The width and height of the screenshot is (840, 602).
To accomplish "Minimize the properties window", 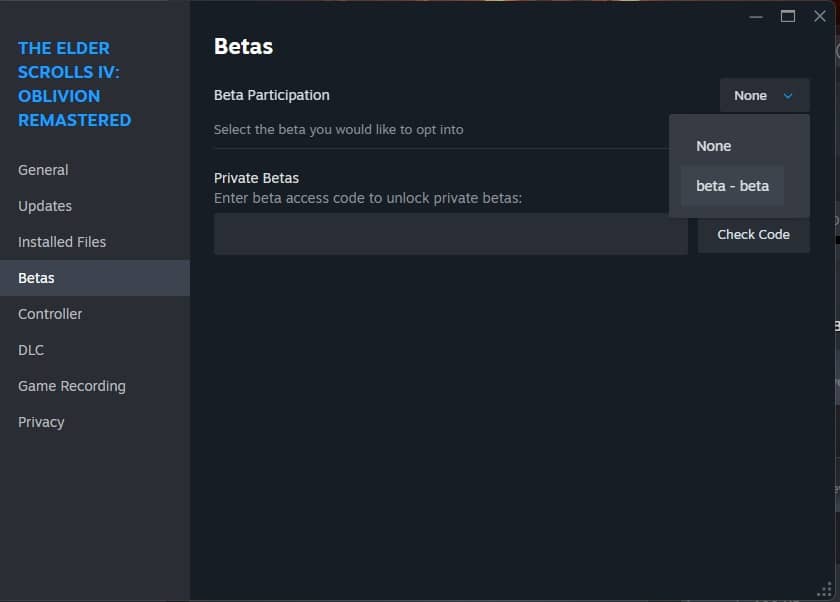I will [756, 17].
